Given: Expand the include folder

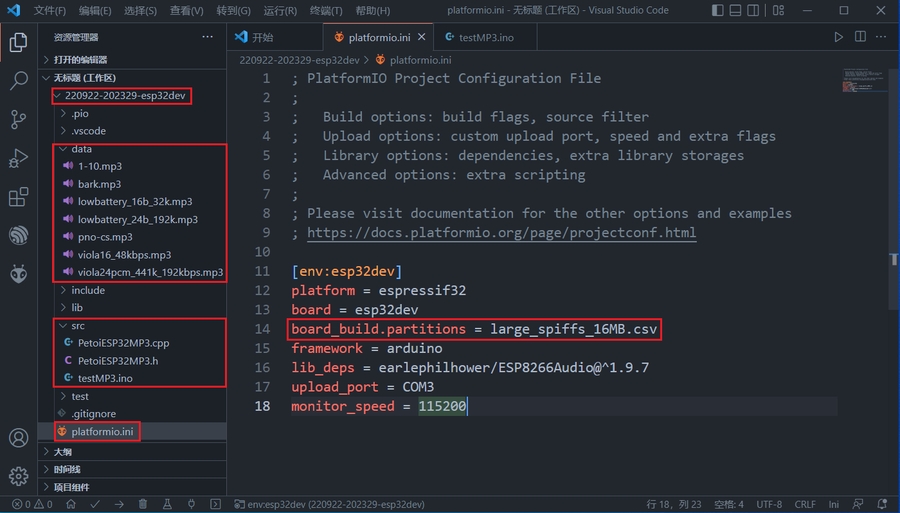Looking at the screenshot, I should pyautogui.click(x=87, y=290).
